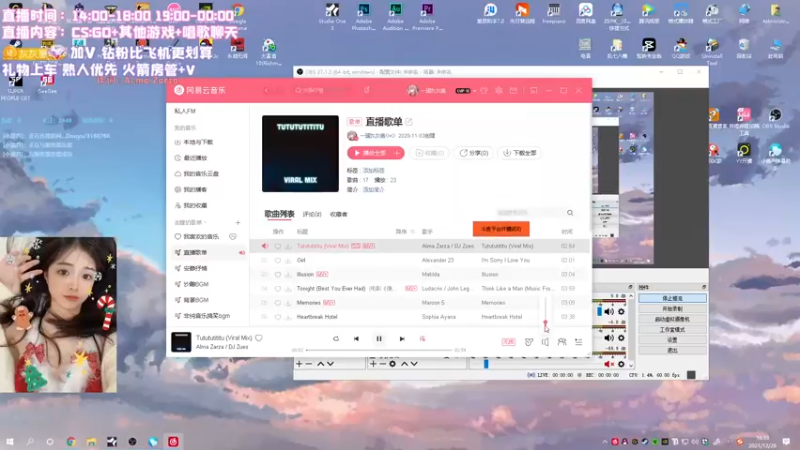
Task: Open the listen-together icon in player bar
Action: tap(562, 342)
